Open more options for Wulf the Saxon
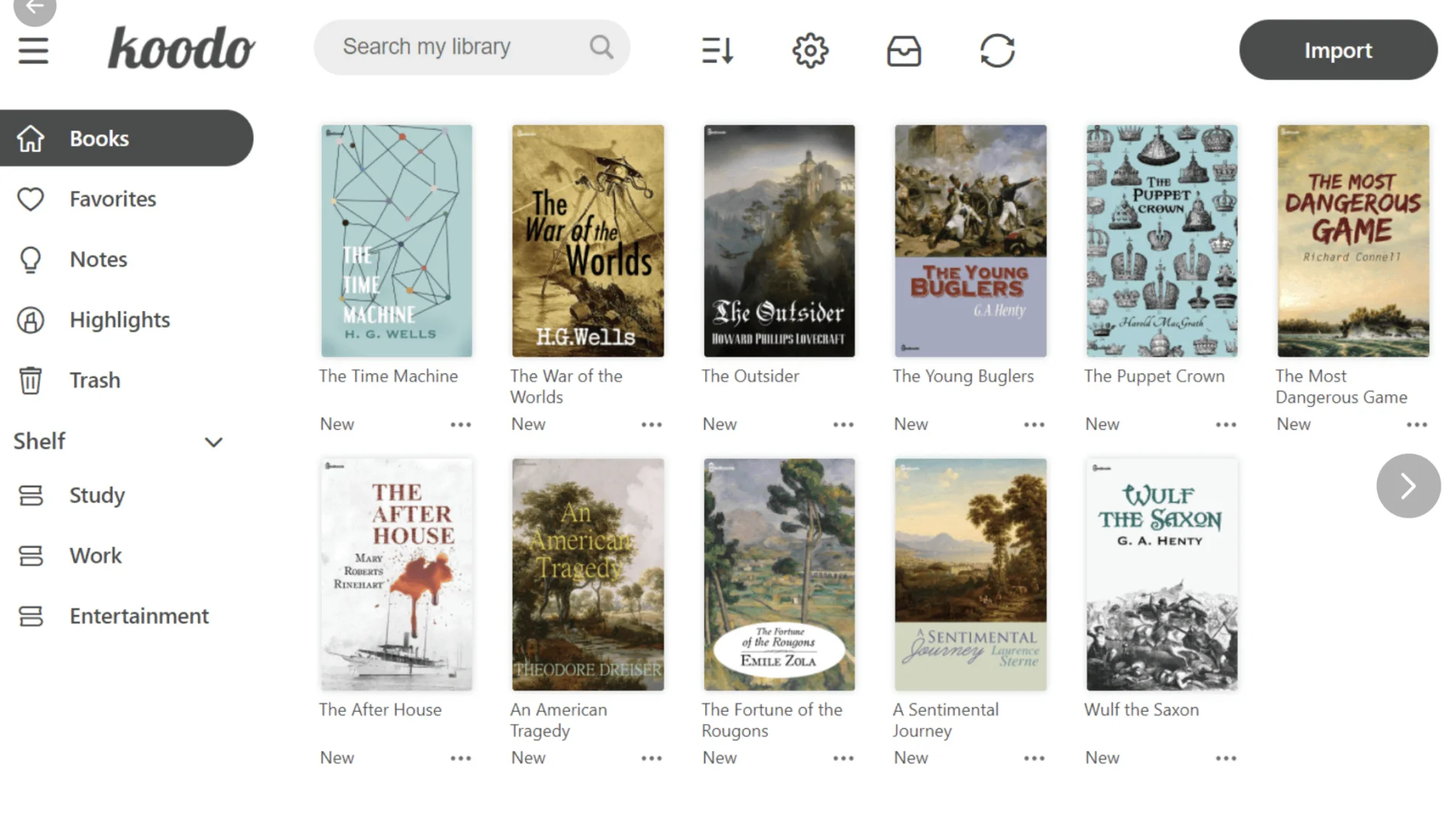This screenshot has height=825, width=1456. click(1226, 759)
